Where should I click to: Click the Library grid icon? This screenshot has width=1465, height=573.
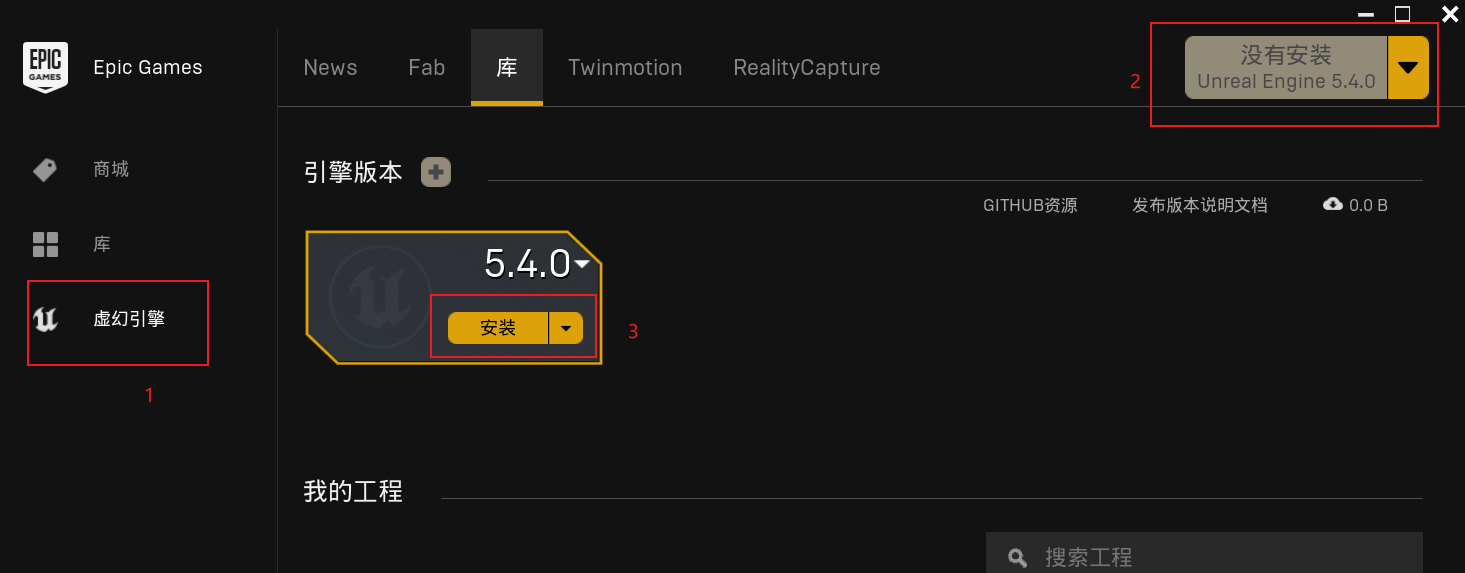[45, 244]
